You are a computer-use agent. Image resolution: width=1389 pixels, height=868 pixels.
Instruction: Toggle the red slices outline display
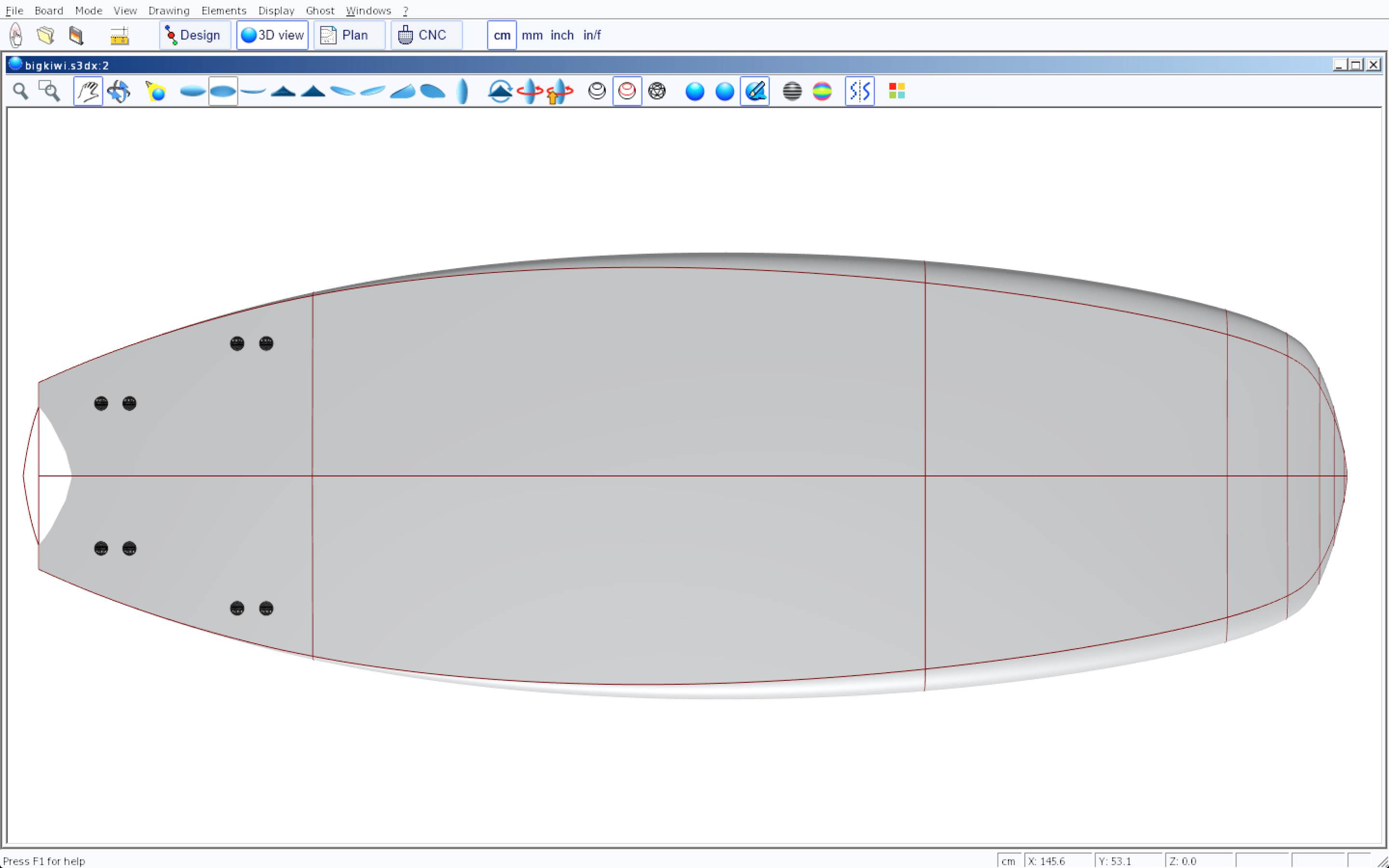627,91
